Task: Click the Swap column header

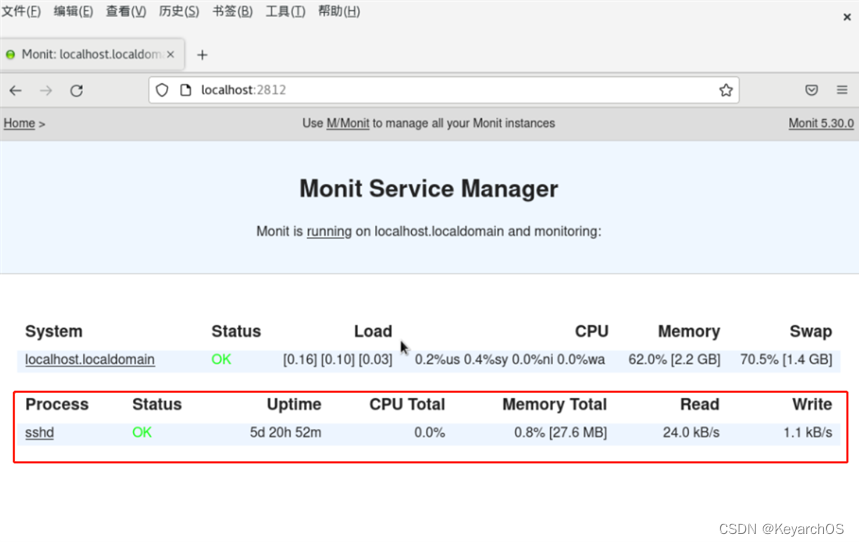Action: coord(811,331)
